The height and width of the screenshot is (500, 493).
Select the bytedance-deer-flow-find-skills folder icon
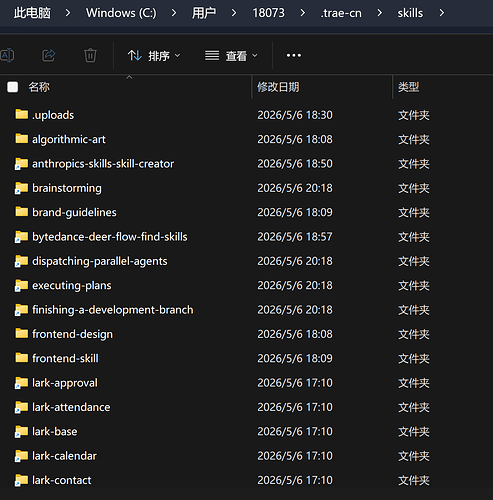click(x=22, y=236)
